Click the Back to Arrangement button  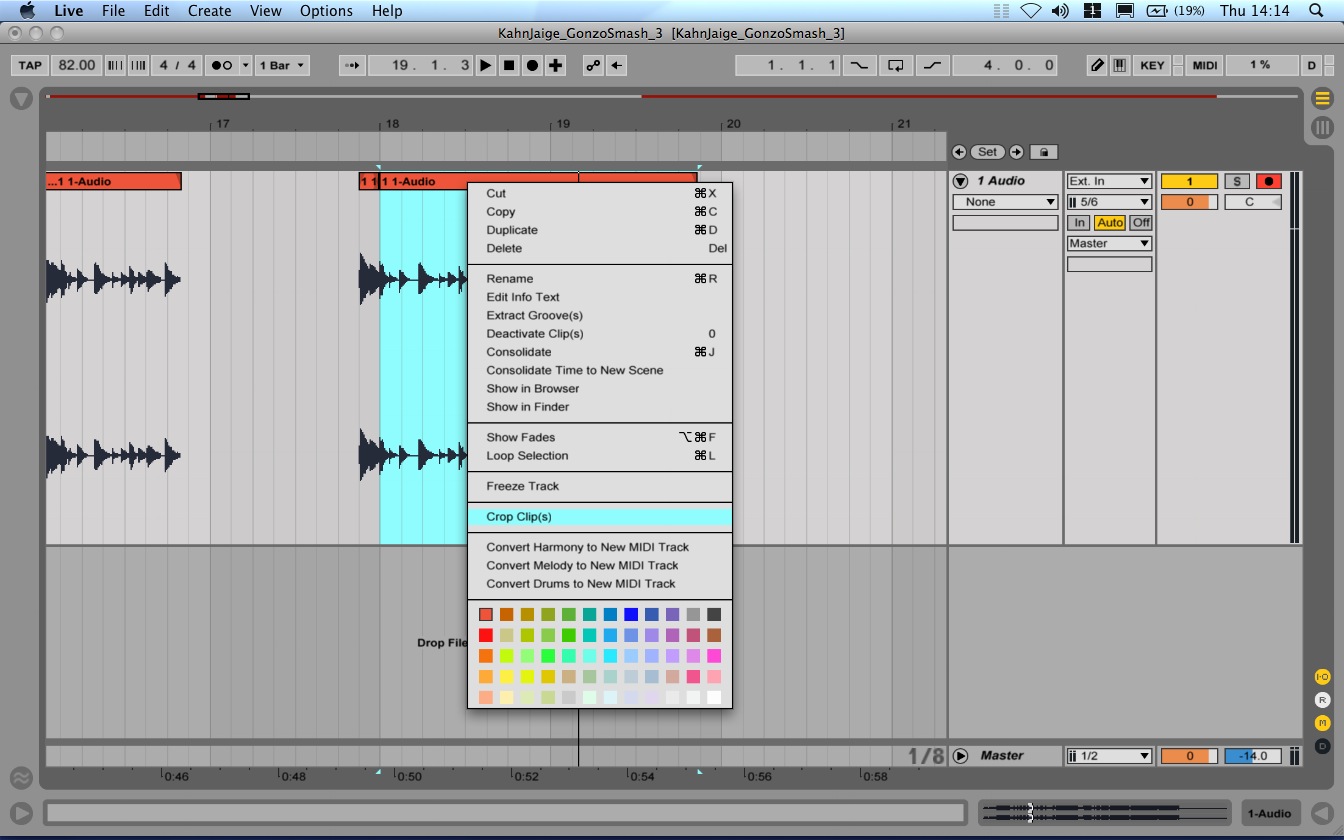[x=617, y=65]
